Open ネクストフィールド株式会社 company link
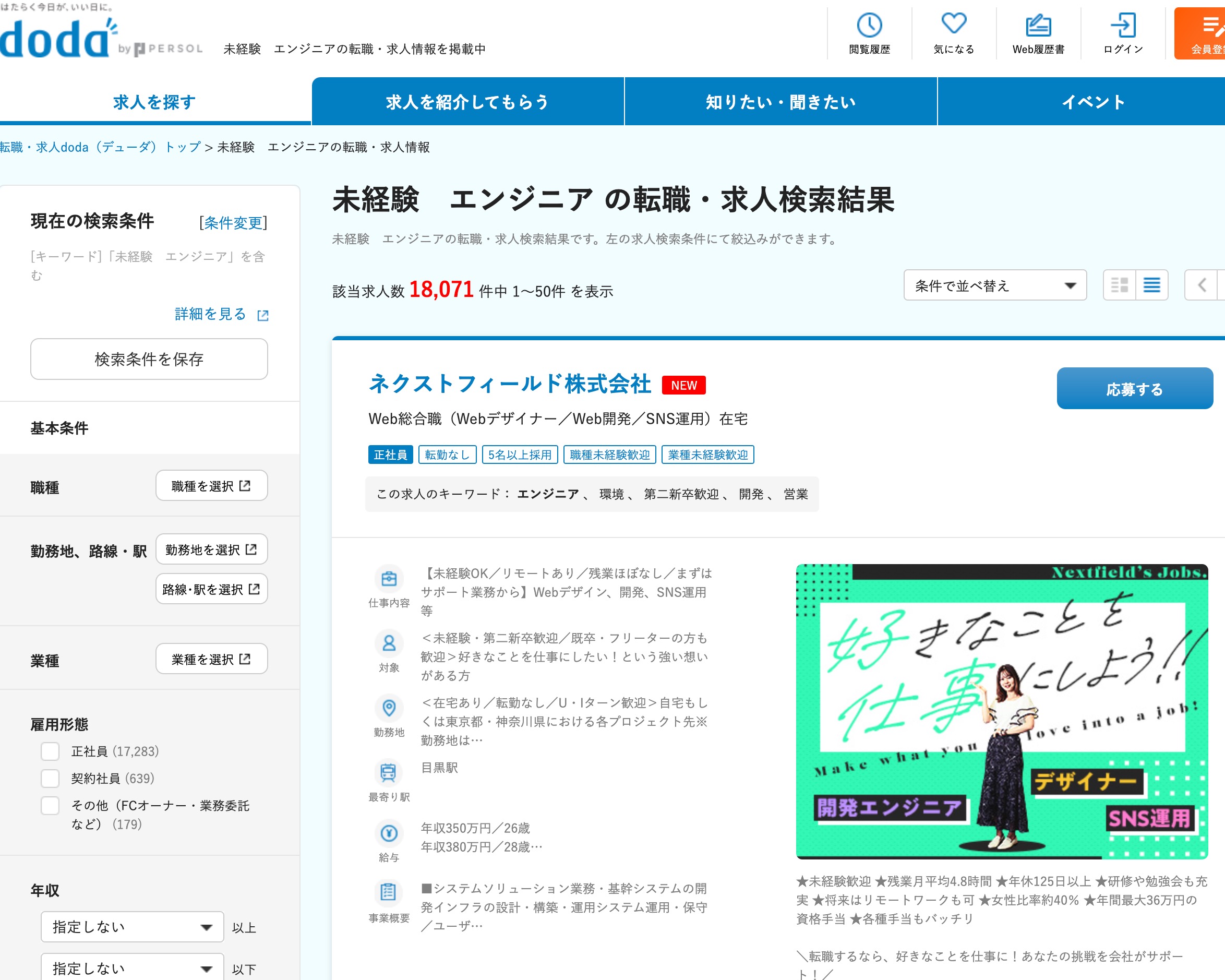Screen dimensions: 1225x980 click(510, 384)
